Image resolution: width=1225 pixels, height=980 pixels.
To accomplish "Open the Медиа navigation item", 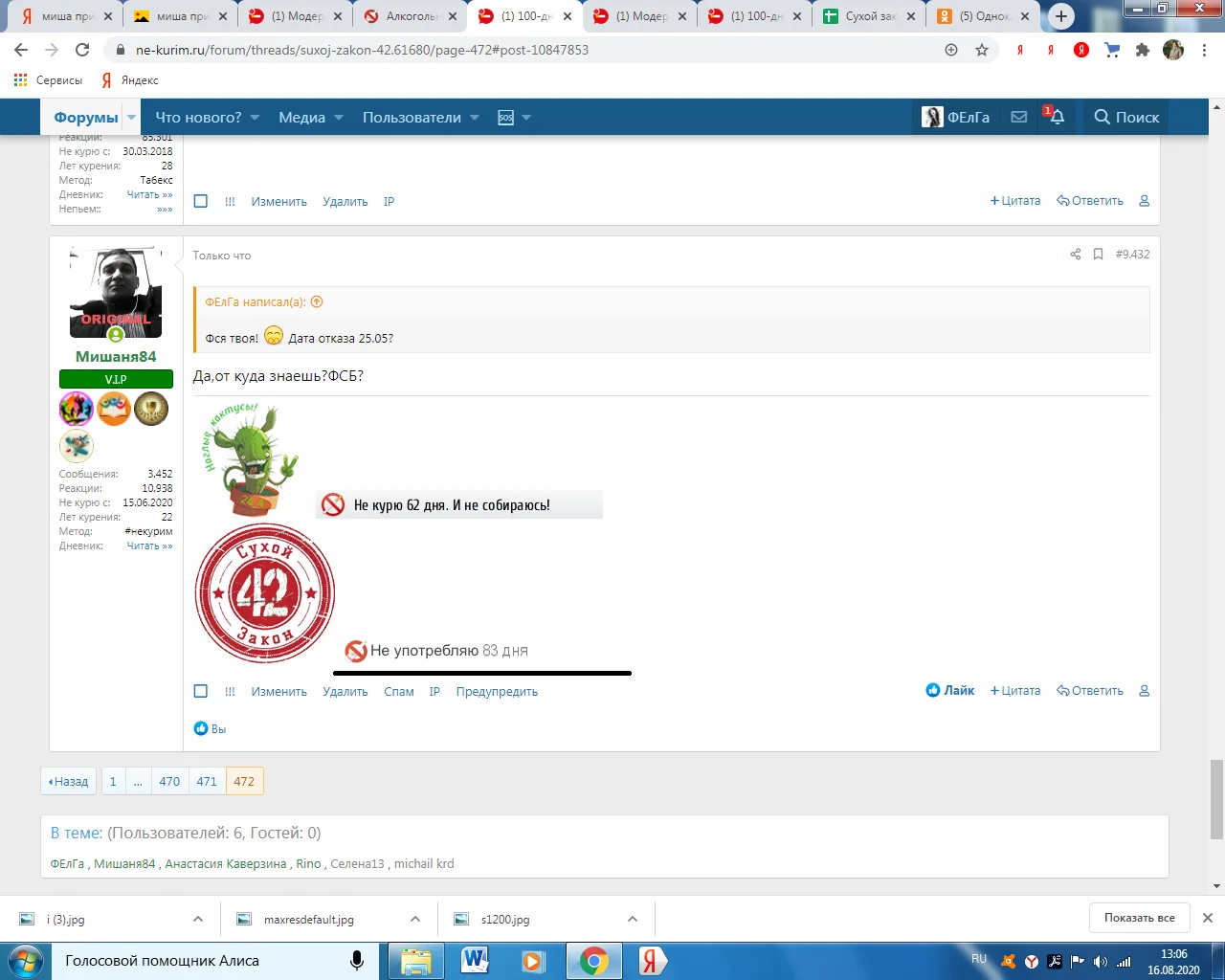I will pos(302,118).
